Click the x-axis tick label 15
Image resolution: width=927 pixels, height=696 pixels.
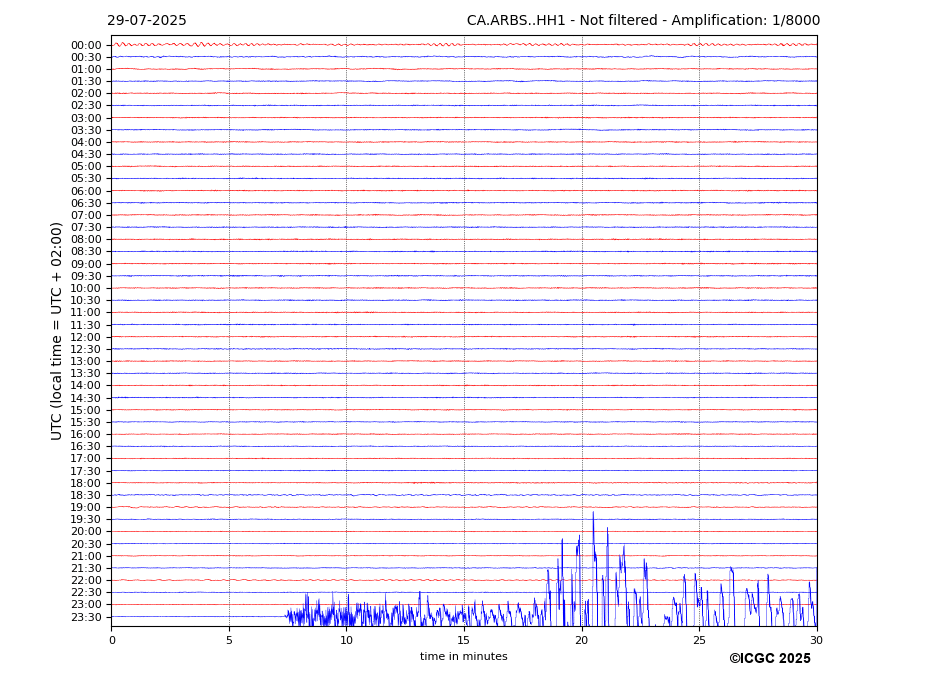(x=464, y=640)
